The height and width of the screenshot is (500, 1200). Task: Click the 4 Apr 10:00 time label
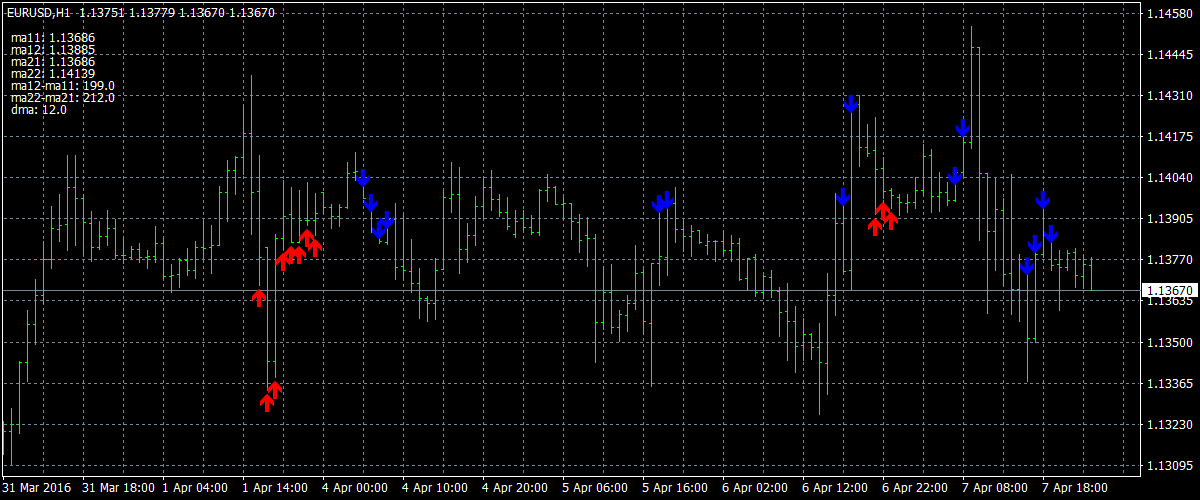pos(435,488)
